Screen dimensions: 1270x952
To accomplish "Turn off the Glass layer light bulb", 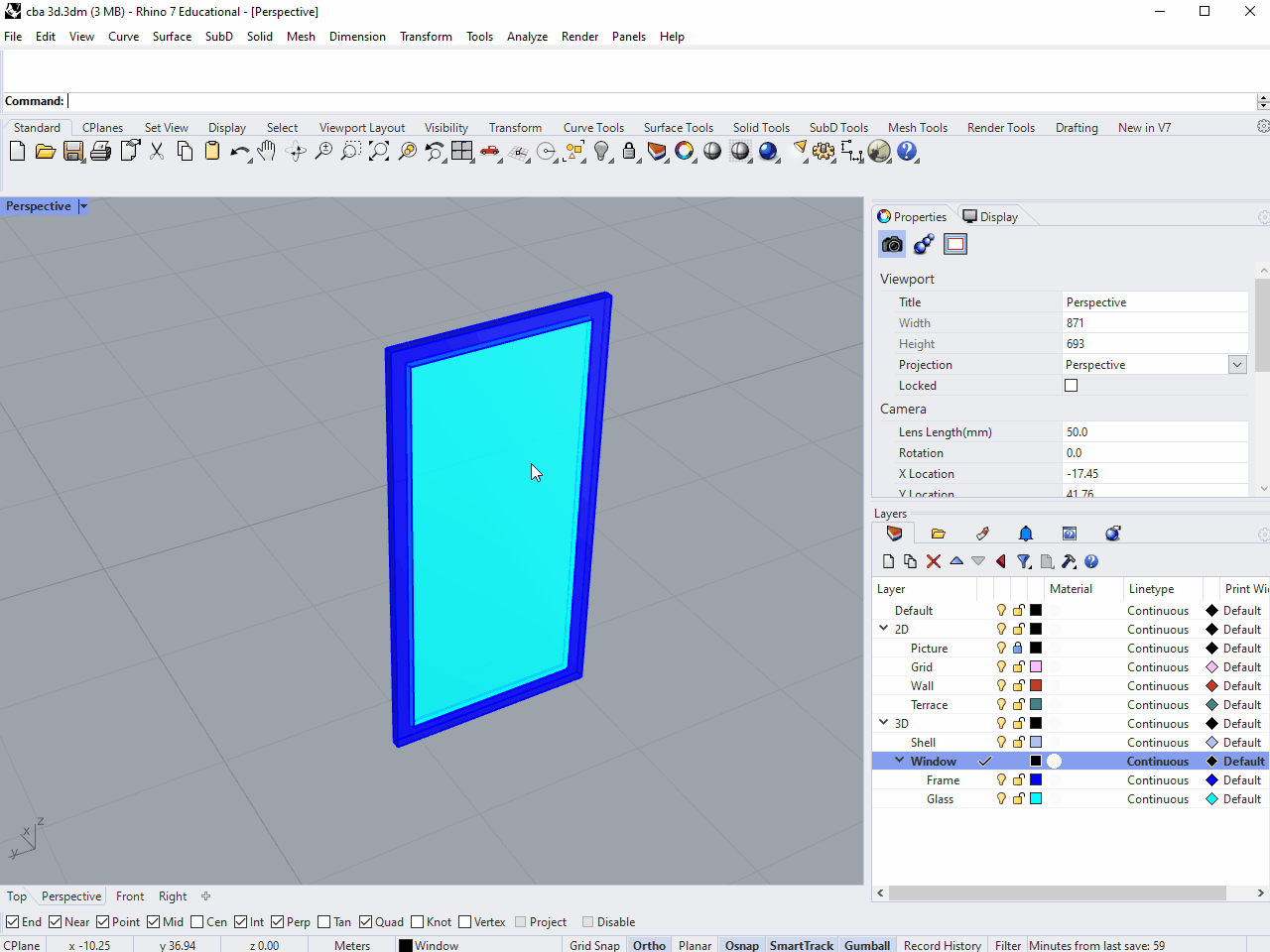I will coord(1001,799).
